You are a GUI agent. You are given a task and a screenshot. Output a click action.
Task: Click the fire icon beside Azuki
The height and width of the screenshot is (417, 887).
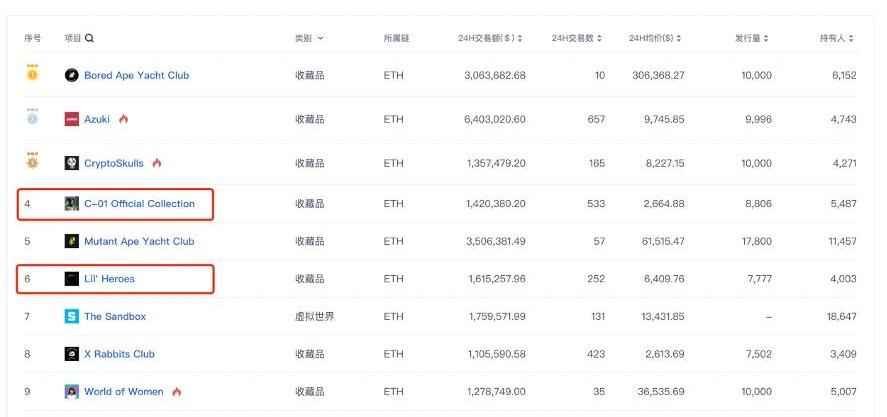point(124,119)
